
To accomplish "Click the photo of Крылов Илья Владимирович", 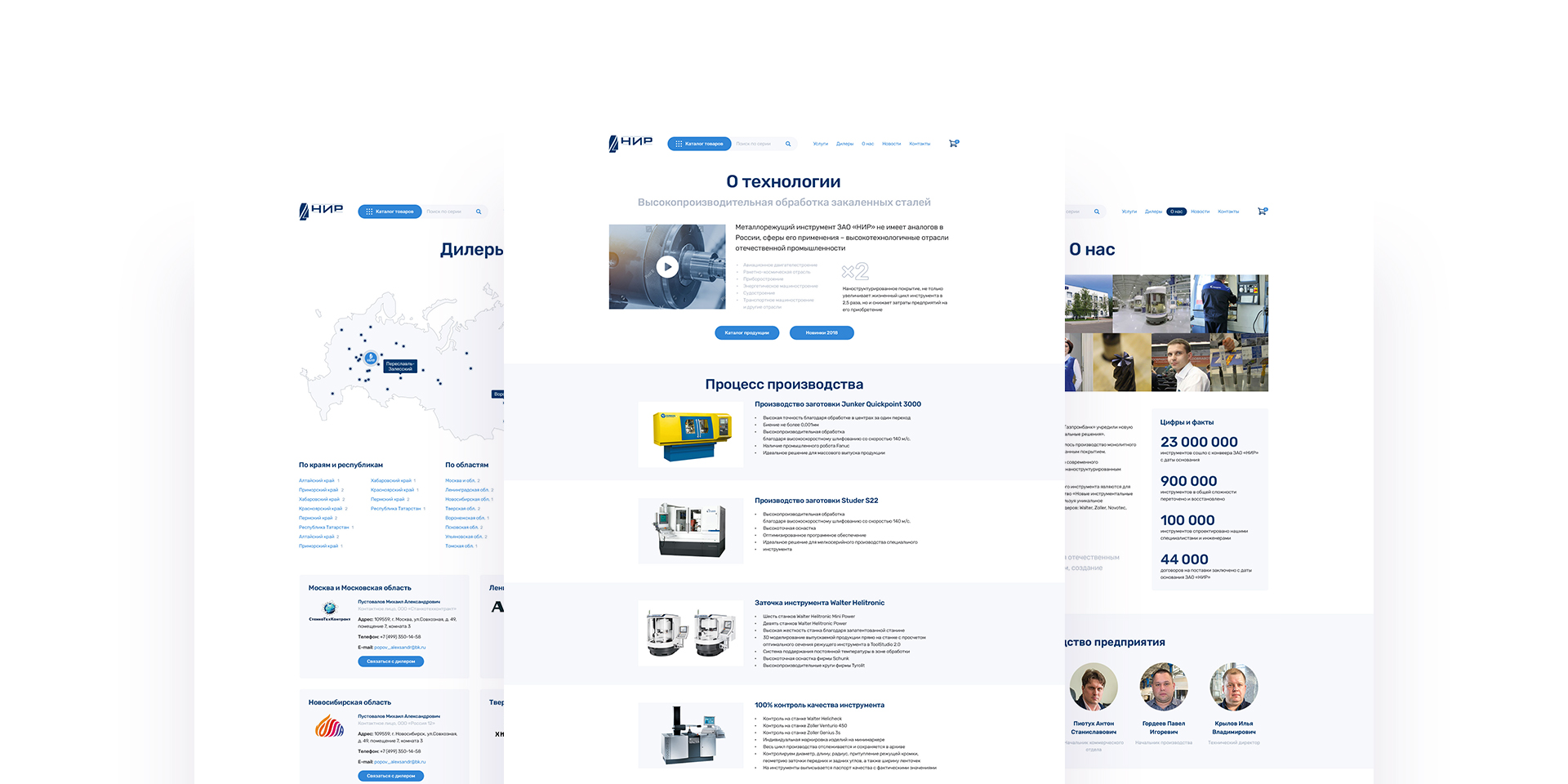I will coord(1234,687).
